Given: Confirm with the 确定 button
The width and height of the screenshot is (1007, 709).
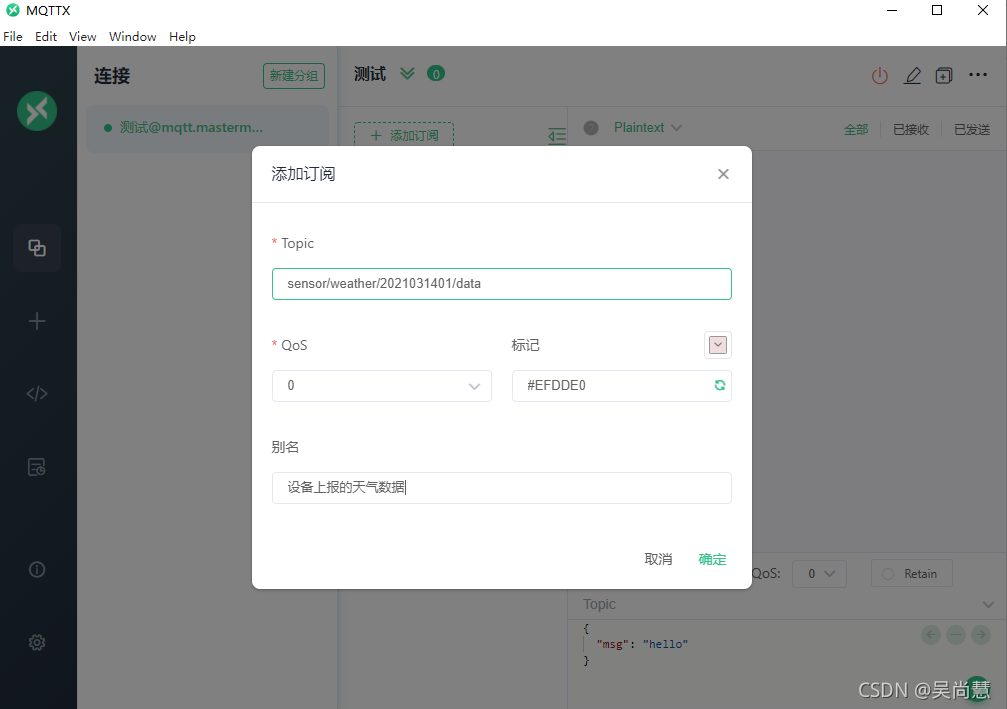Looking at the screenshot, I should (x=712, y=559).
